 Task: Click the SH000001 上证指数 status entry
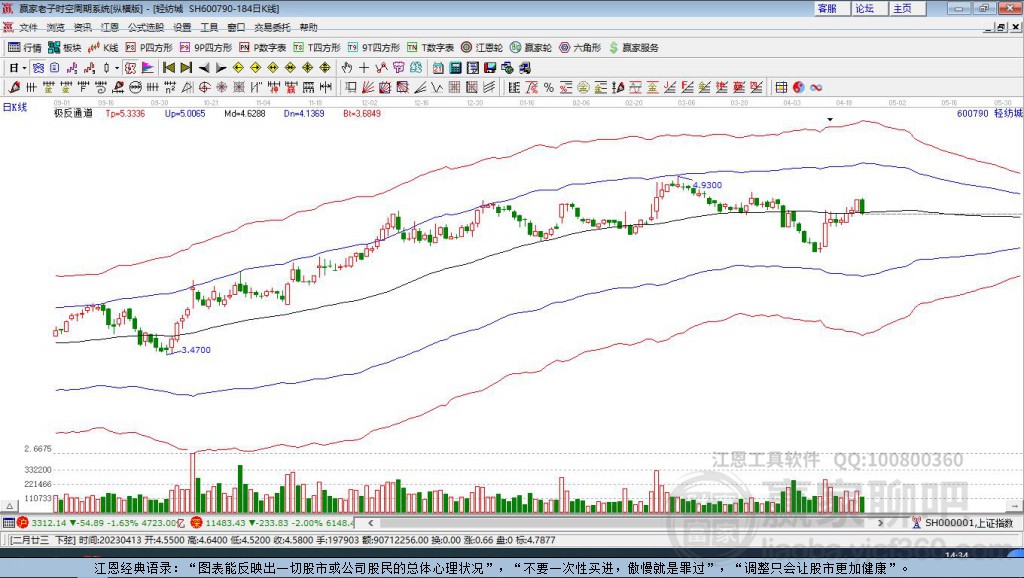[969, 522]
